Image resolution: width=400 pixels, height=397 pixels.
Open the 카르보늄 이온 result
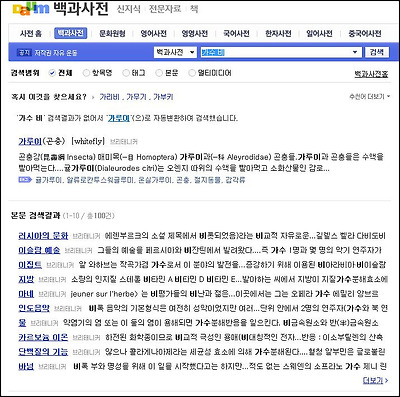point(43,337)
